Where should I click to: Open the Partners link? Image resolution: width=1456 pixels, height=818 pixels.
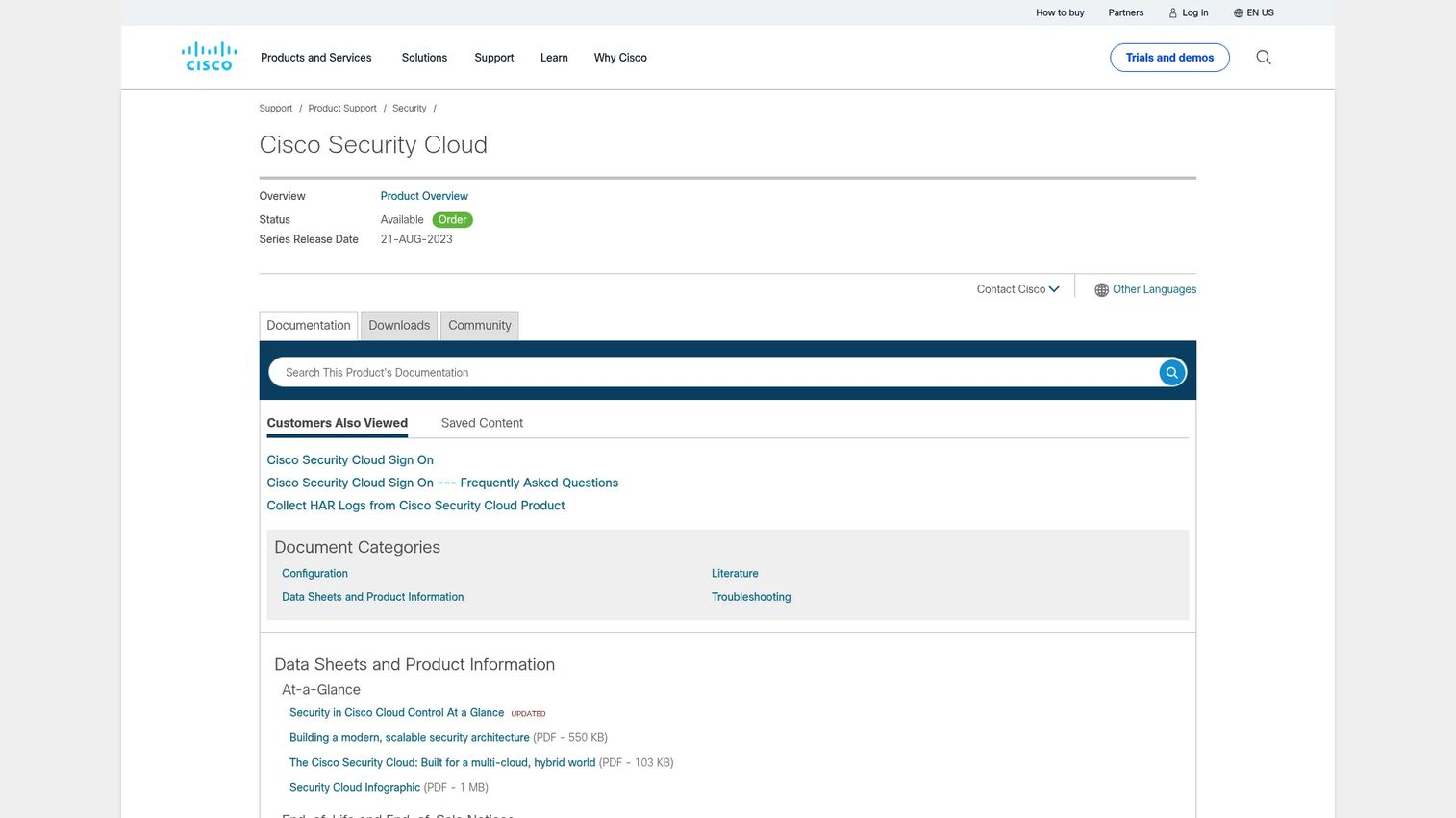(x=1126, y=13)
